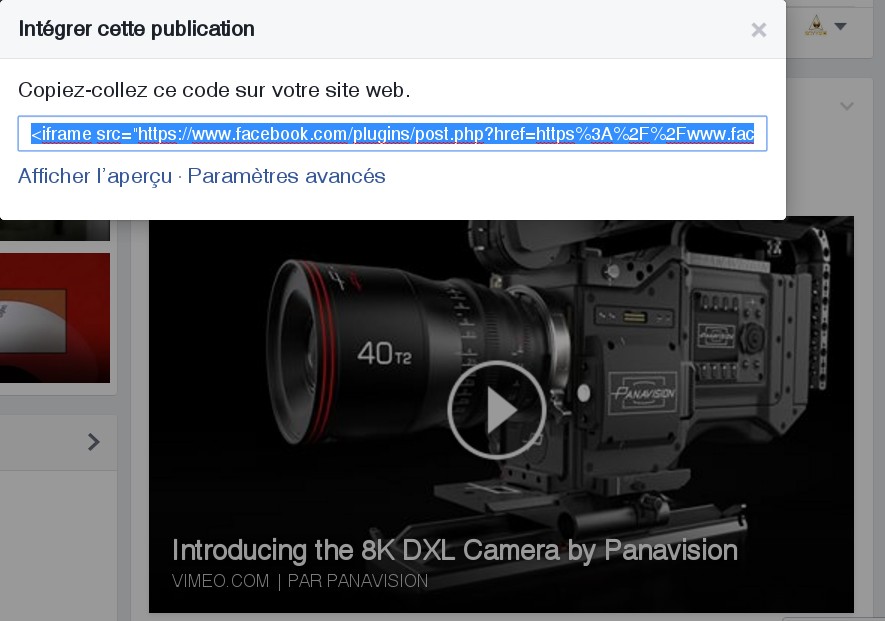This screenshot has height=621, width=885.
Task: Open the Afficher l'aperçu link
Action: pos(95,176)
